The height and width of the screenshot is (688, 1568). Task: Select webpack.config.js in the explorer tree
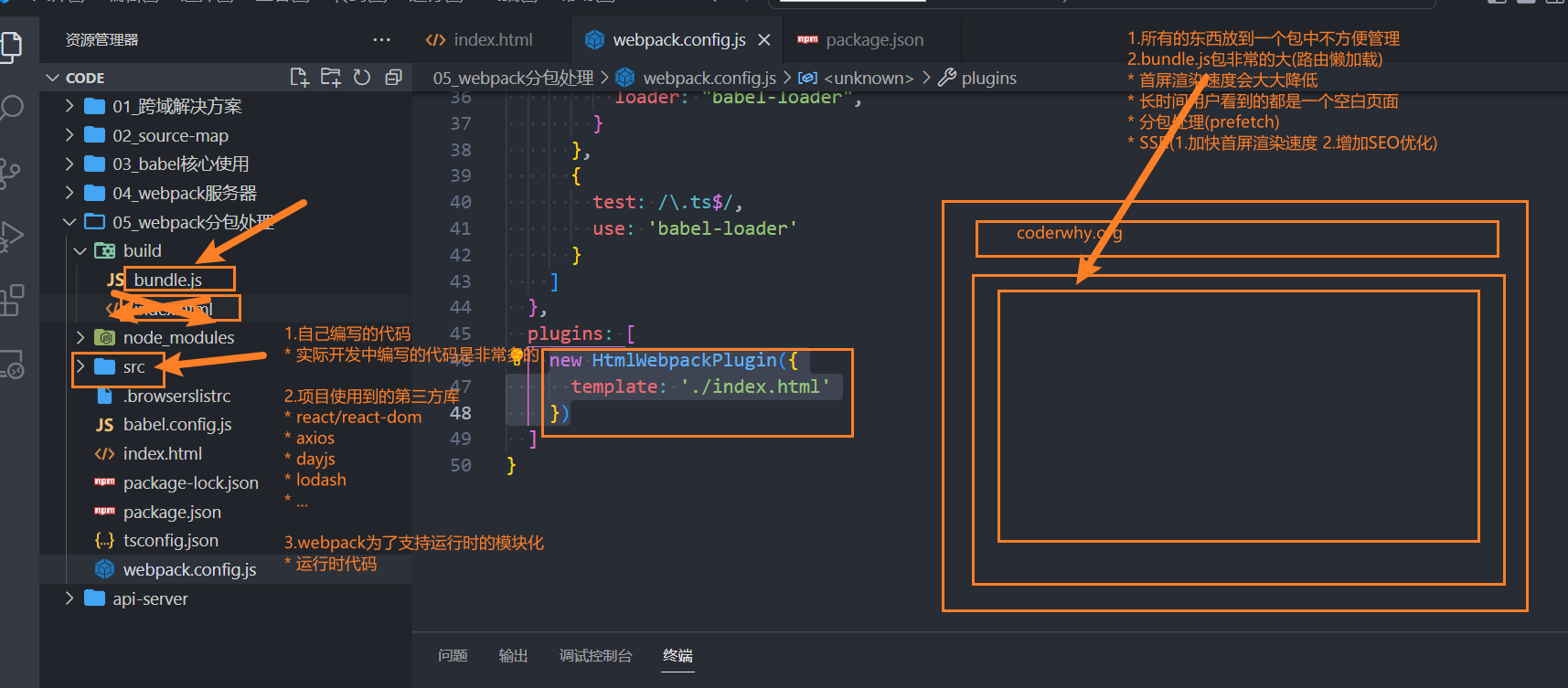click(189, 569)
